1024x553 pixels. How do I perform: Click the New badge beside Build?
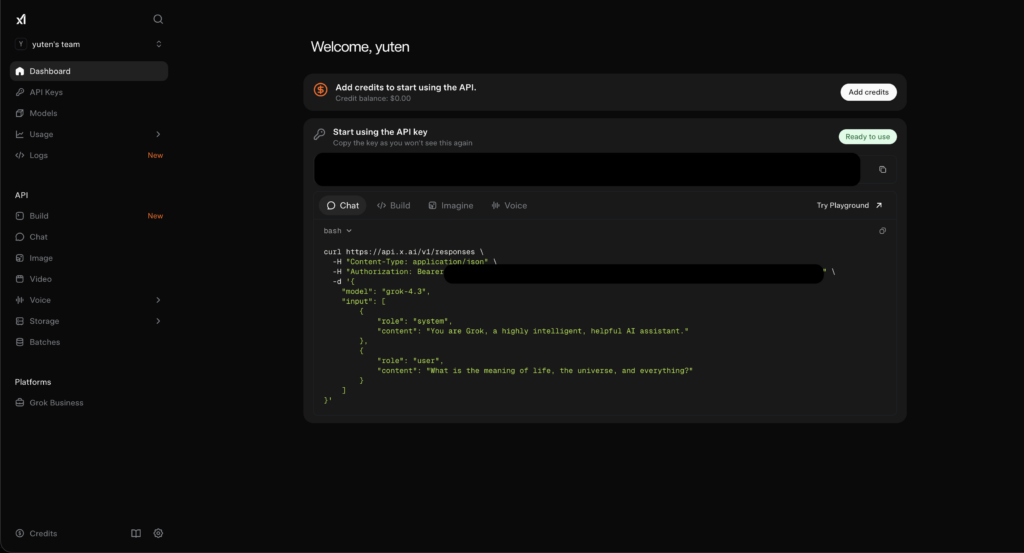tap(155, 216)
